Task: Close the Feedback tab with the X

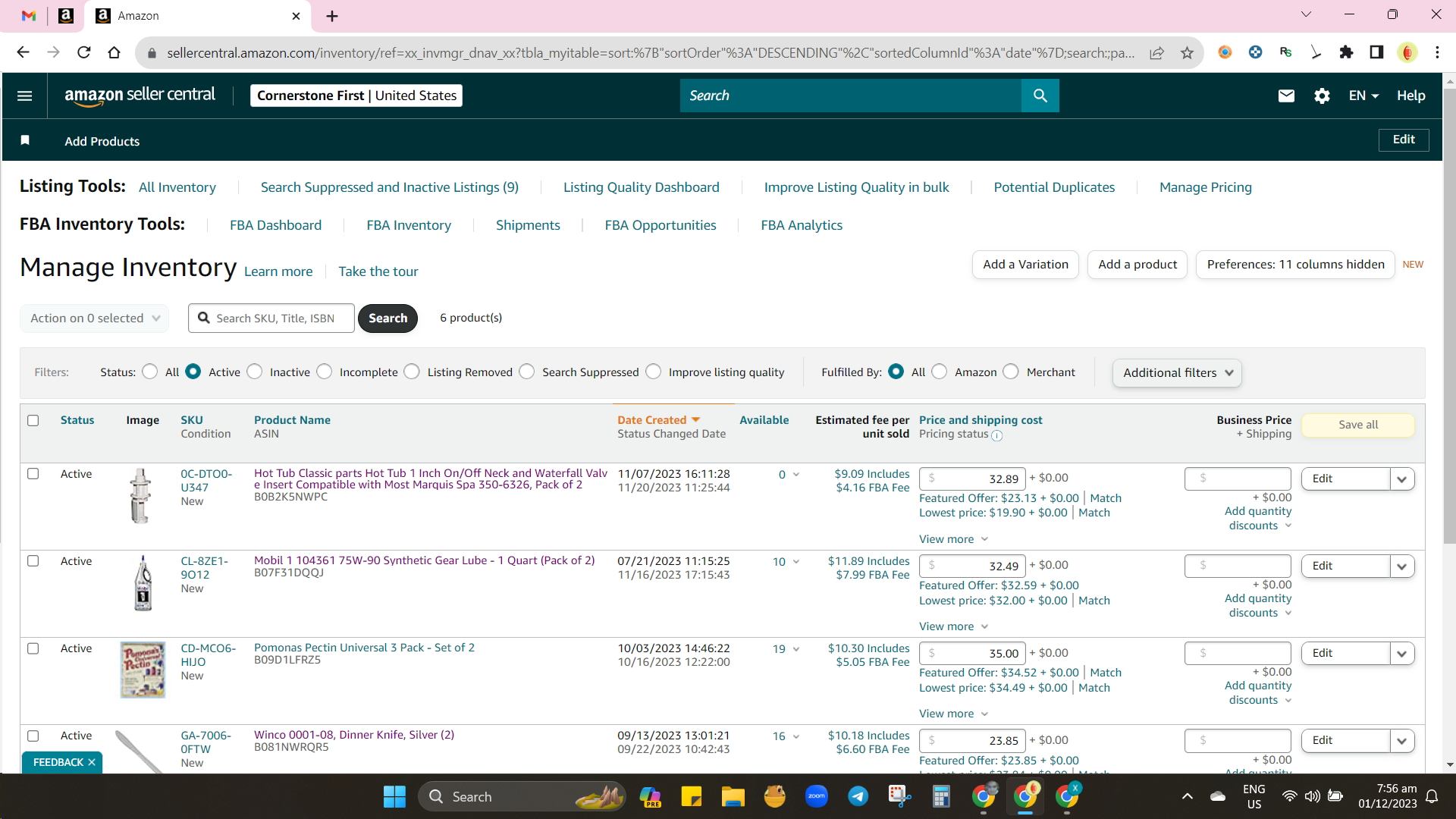Action: click(x=92, y=762)
